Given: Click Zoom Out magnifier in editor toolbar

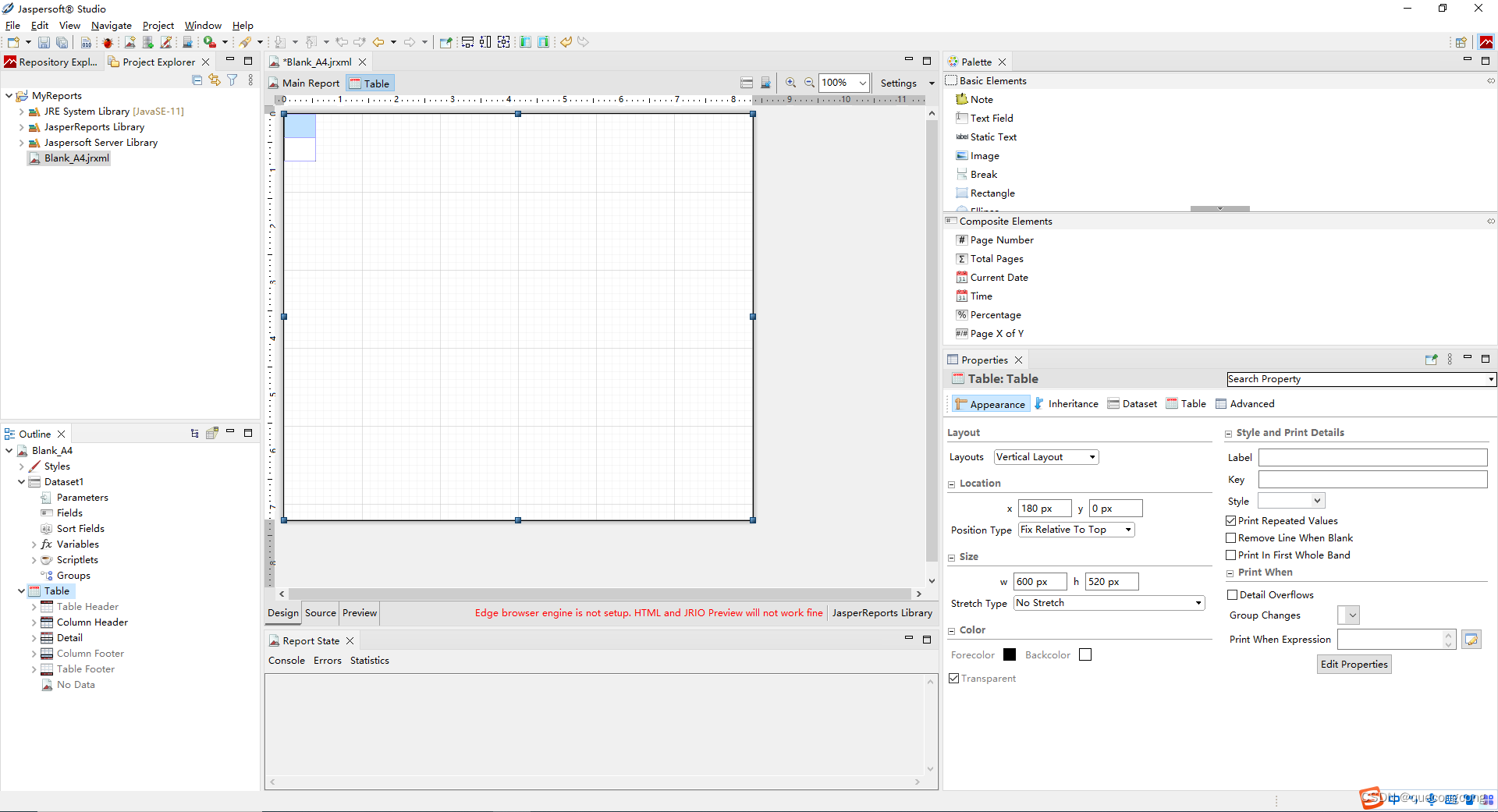Looking at the screenshot, I should tap(809, 83).
